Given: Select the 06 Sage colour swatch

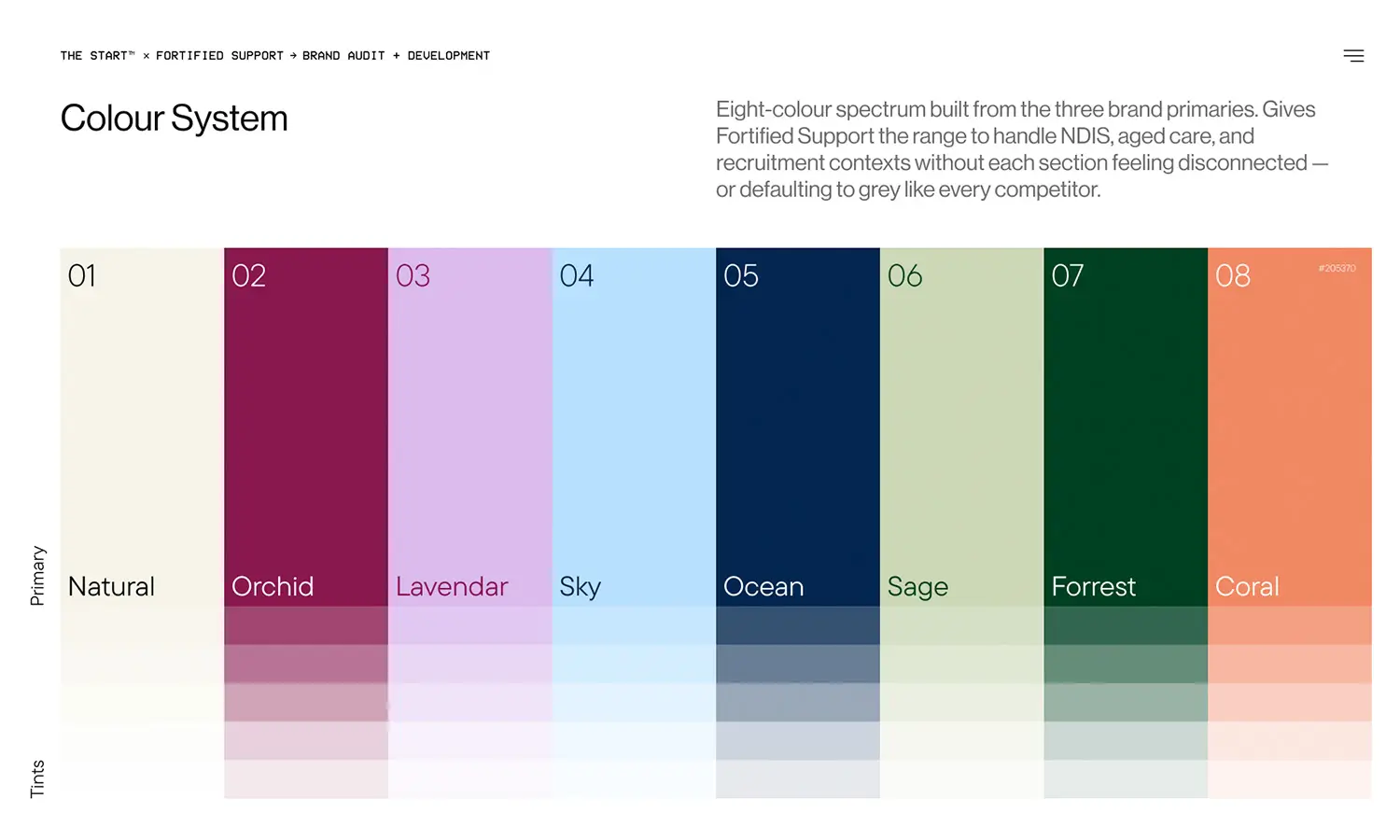Looking at the screenshot, I should 962,427.
